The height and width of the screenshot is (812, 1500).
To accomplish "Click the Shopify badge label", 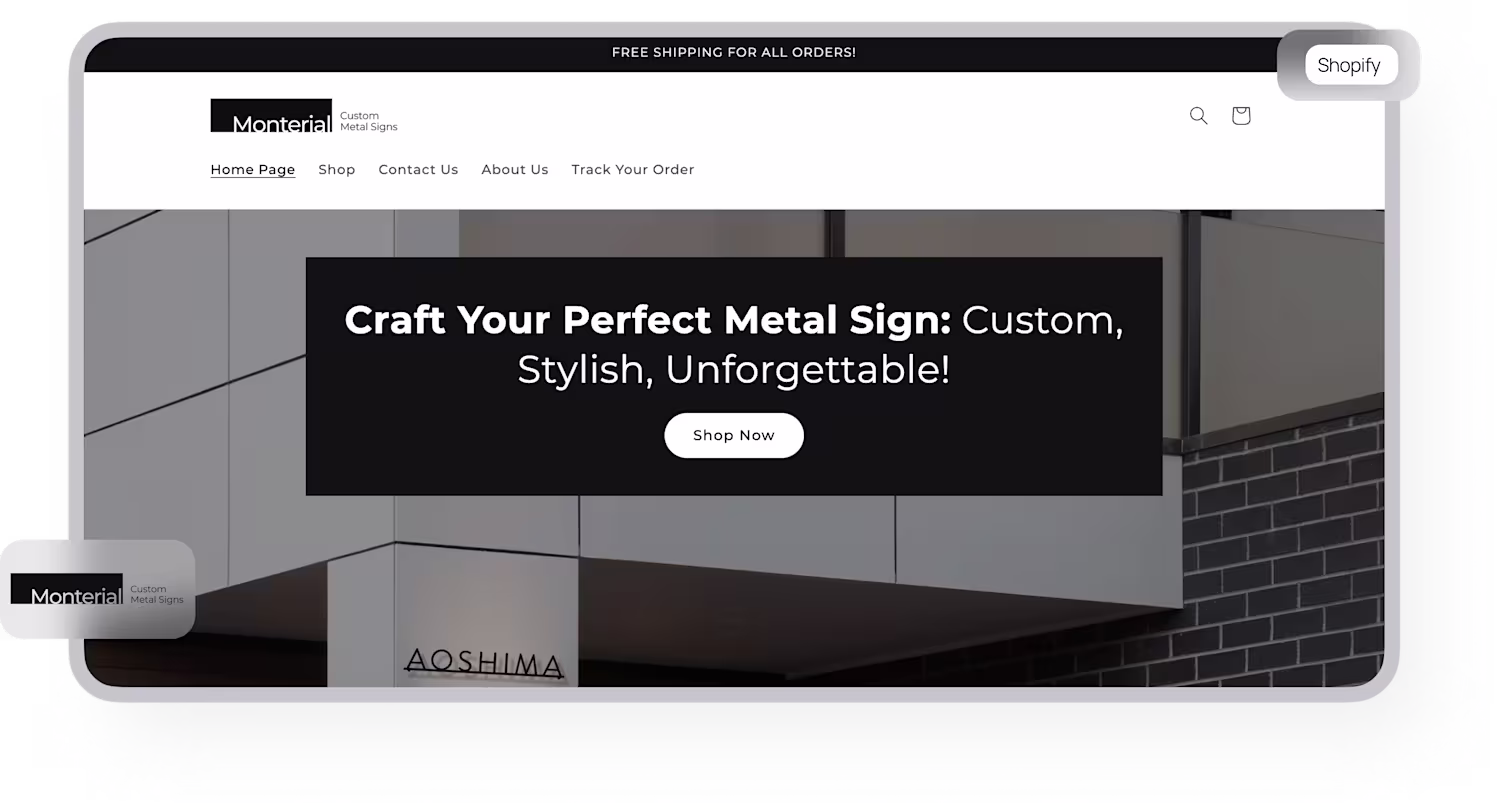I will [x=1349, y=65].
